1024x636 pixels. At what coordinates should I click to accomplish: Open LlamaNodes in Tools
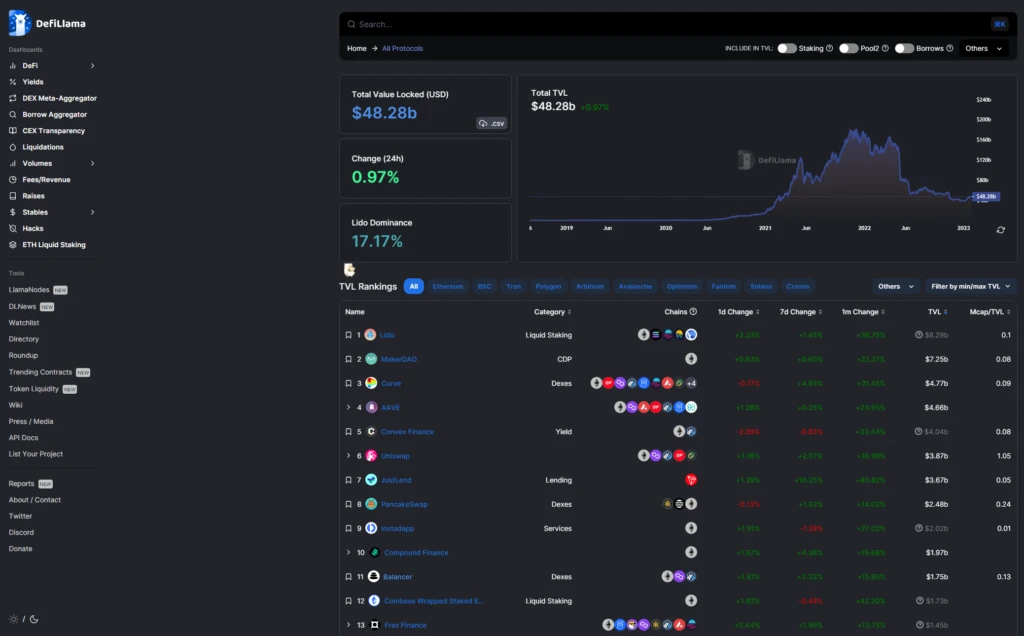tap(29, 290)
